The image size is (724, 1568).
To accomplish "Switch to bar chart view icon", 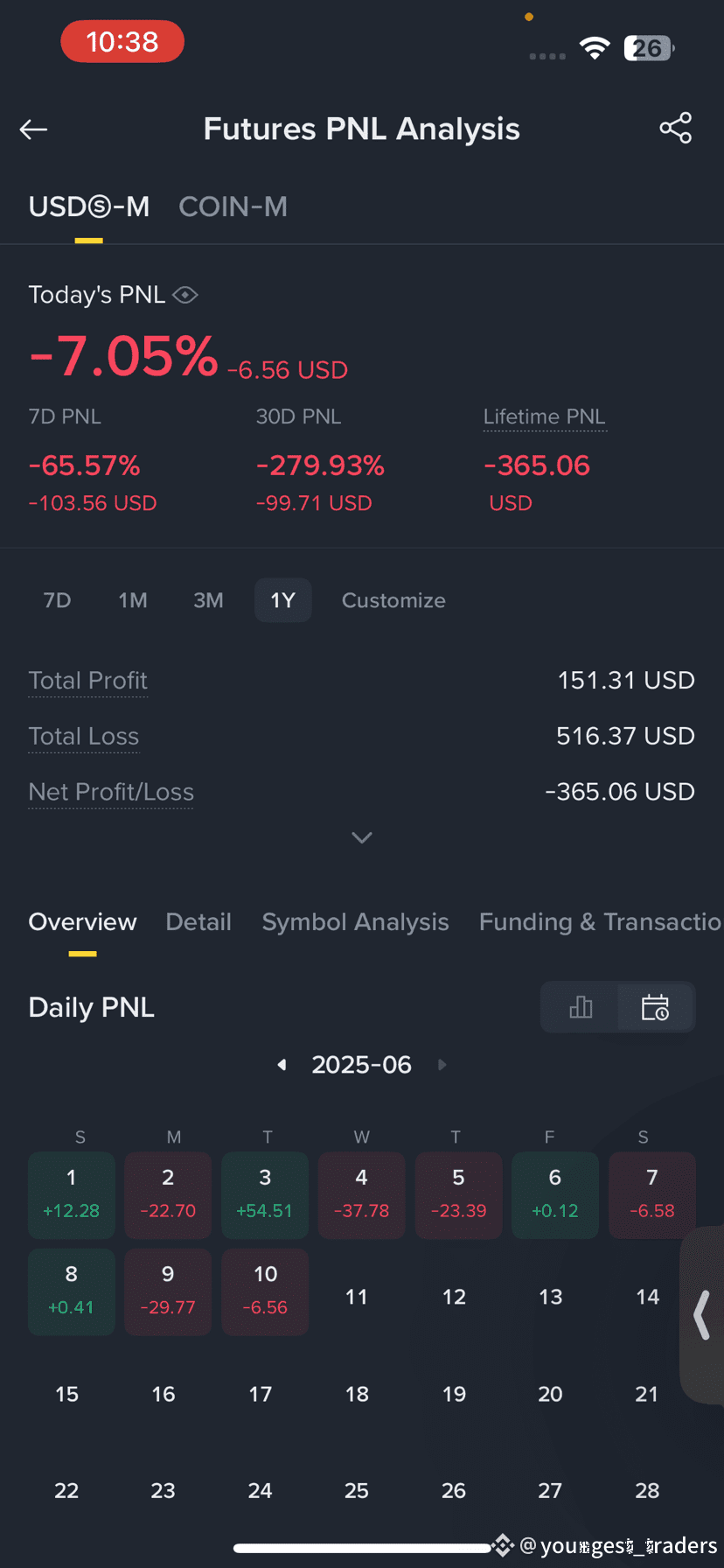I will pyautogui.click(x=581, y=1007).
